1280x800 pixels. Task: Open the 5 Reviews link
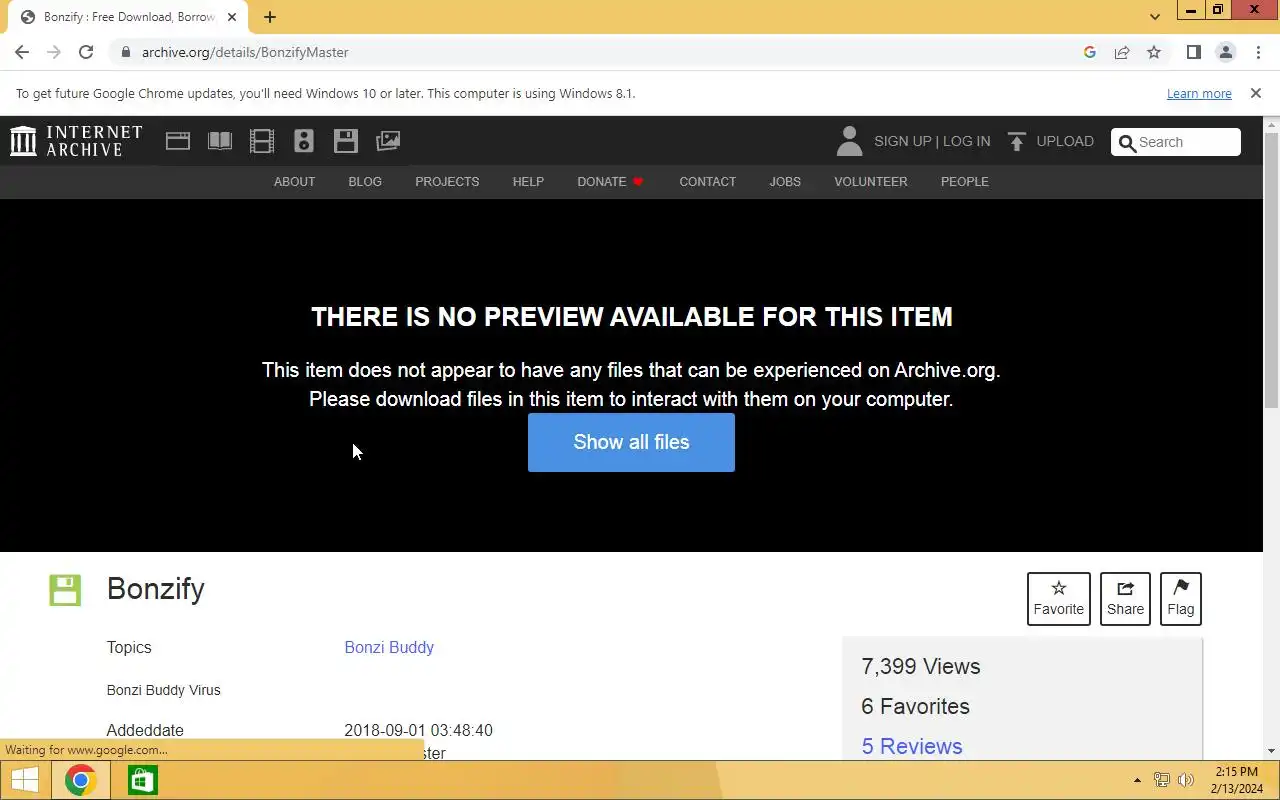912,746
